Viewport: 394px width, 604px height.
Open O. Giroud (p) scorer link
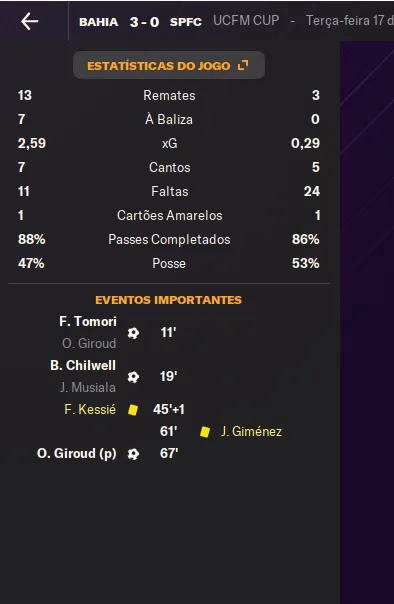coord(77,453)
